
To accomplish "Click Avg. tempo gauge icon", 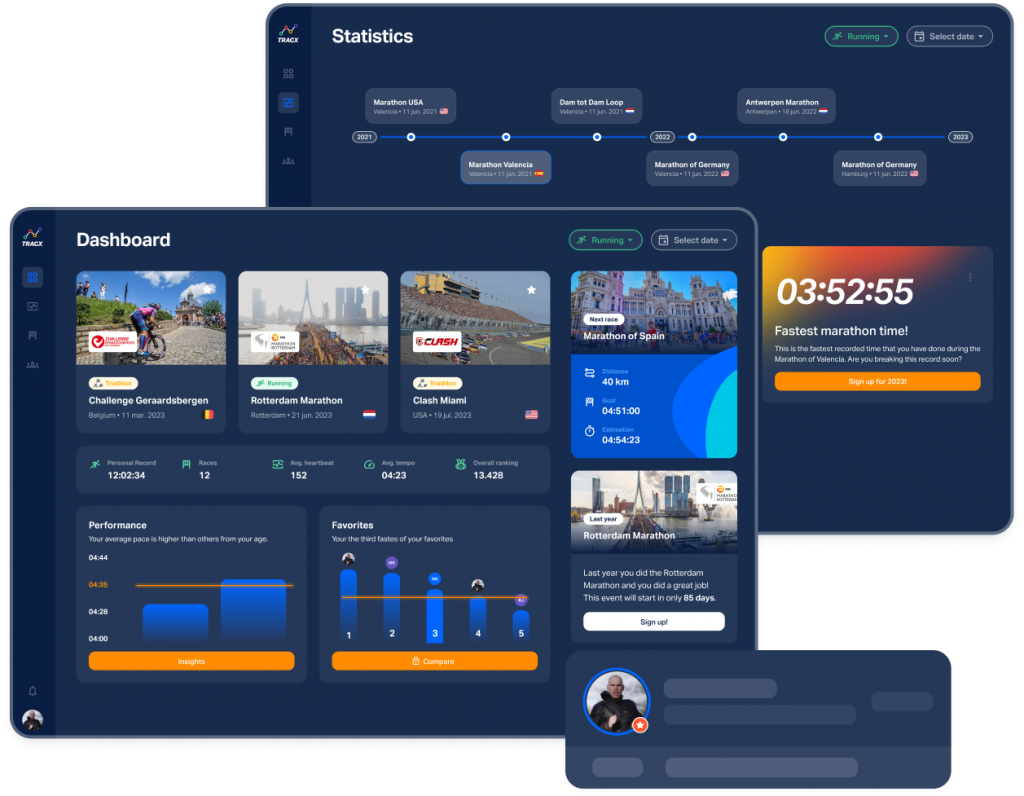I will coord(369,464).
